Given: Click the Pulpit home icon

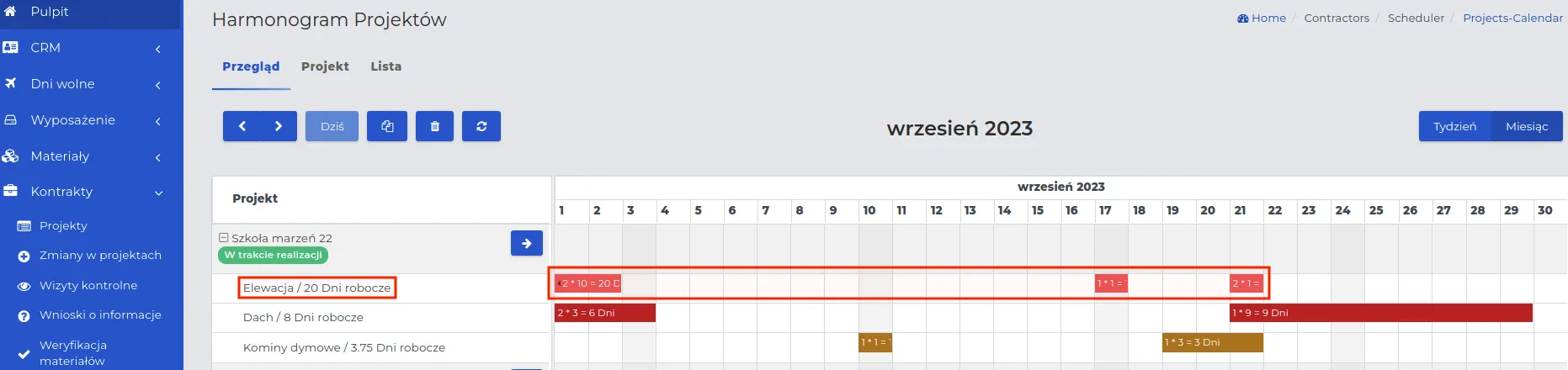Looking at the screenshot, I should point(10,12).
